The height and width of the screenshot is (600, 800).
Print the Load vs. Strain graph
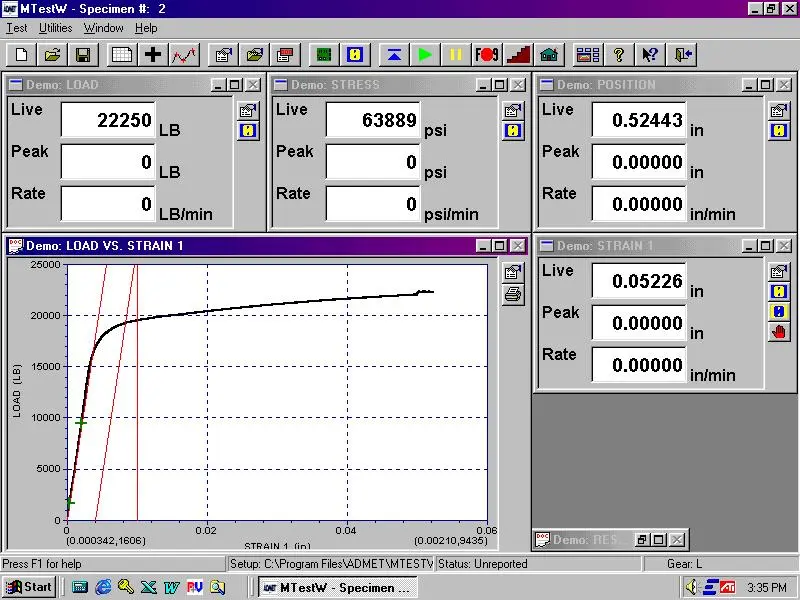pyautogui.click(x=513, y=294)
